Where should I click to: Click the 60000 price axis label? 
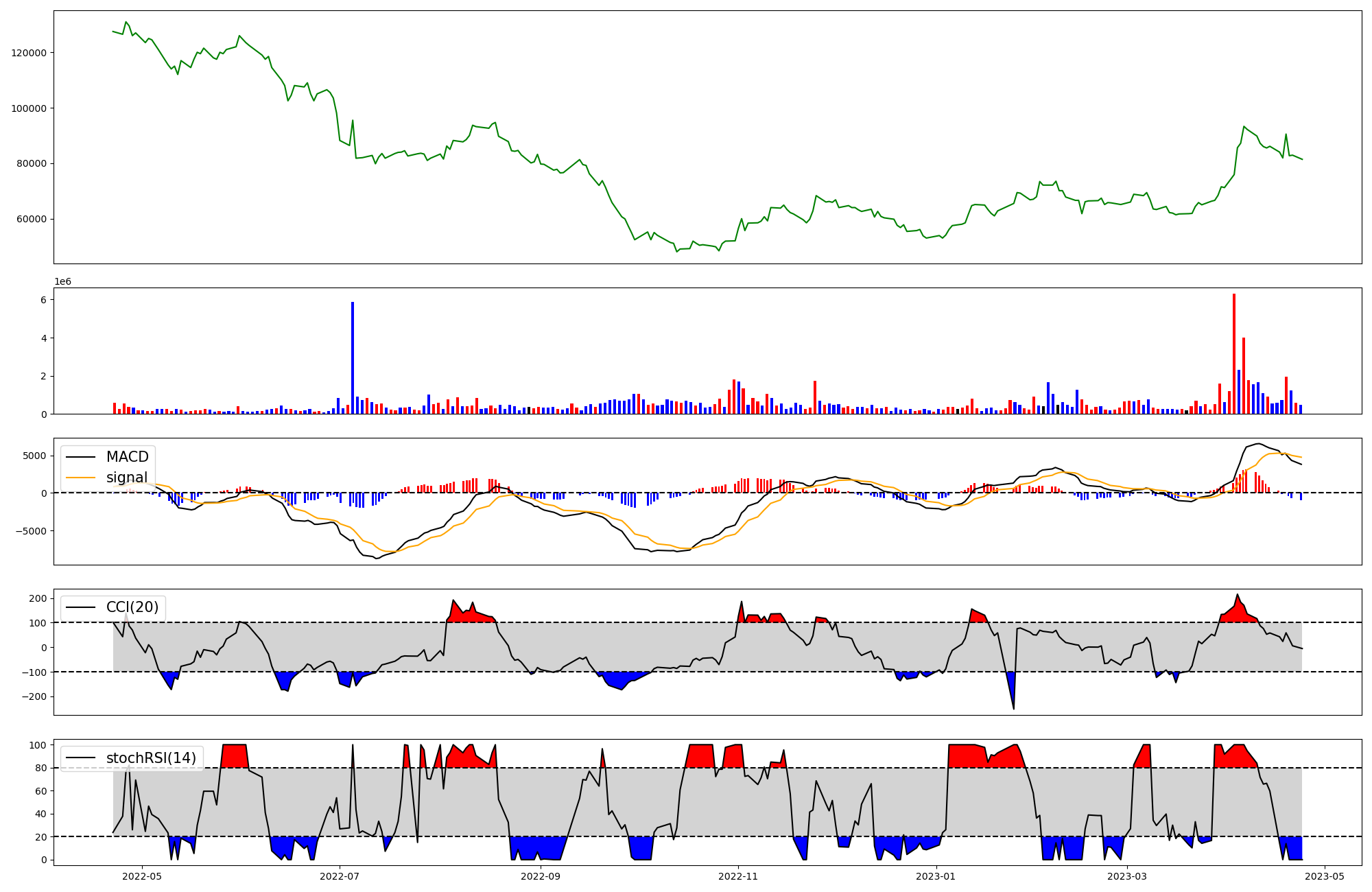pyautogui.click(x=32, y=219)
